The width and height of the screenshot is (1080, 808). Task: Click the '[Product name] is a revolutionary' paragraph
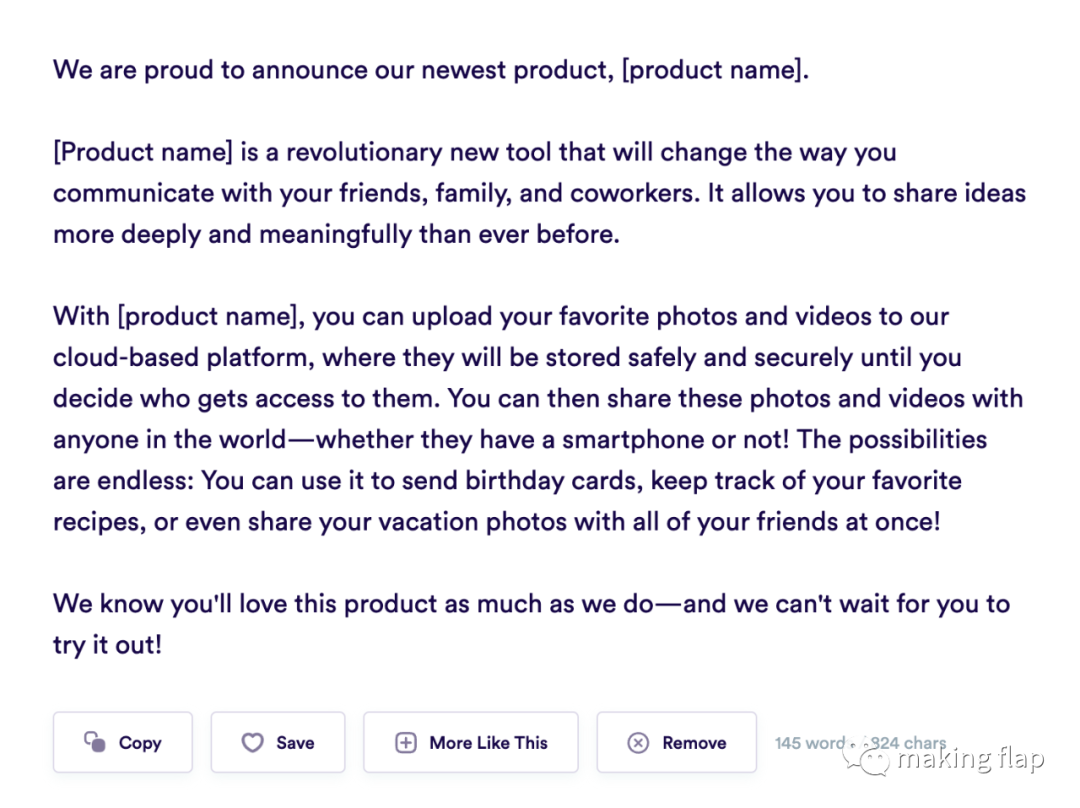[539, 193]
